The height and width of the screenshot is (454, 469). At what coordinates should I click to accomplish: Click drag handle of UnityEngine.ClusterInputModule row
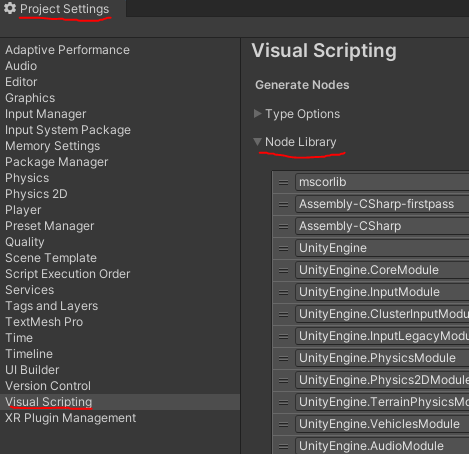pyautogui.click(x=283, y=314)
